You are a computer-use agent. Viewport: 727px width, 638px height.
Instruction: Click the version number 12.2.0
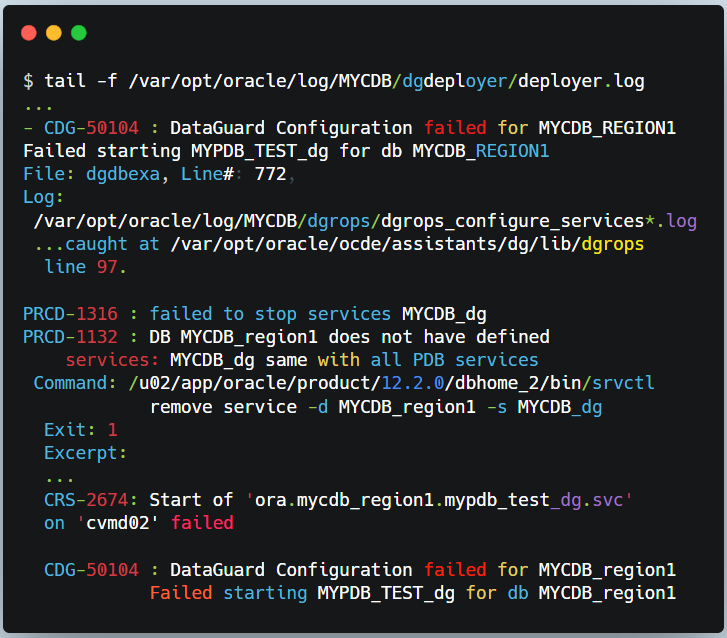(x=417, y=383)
